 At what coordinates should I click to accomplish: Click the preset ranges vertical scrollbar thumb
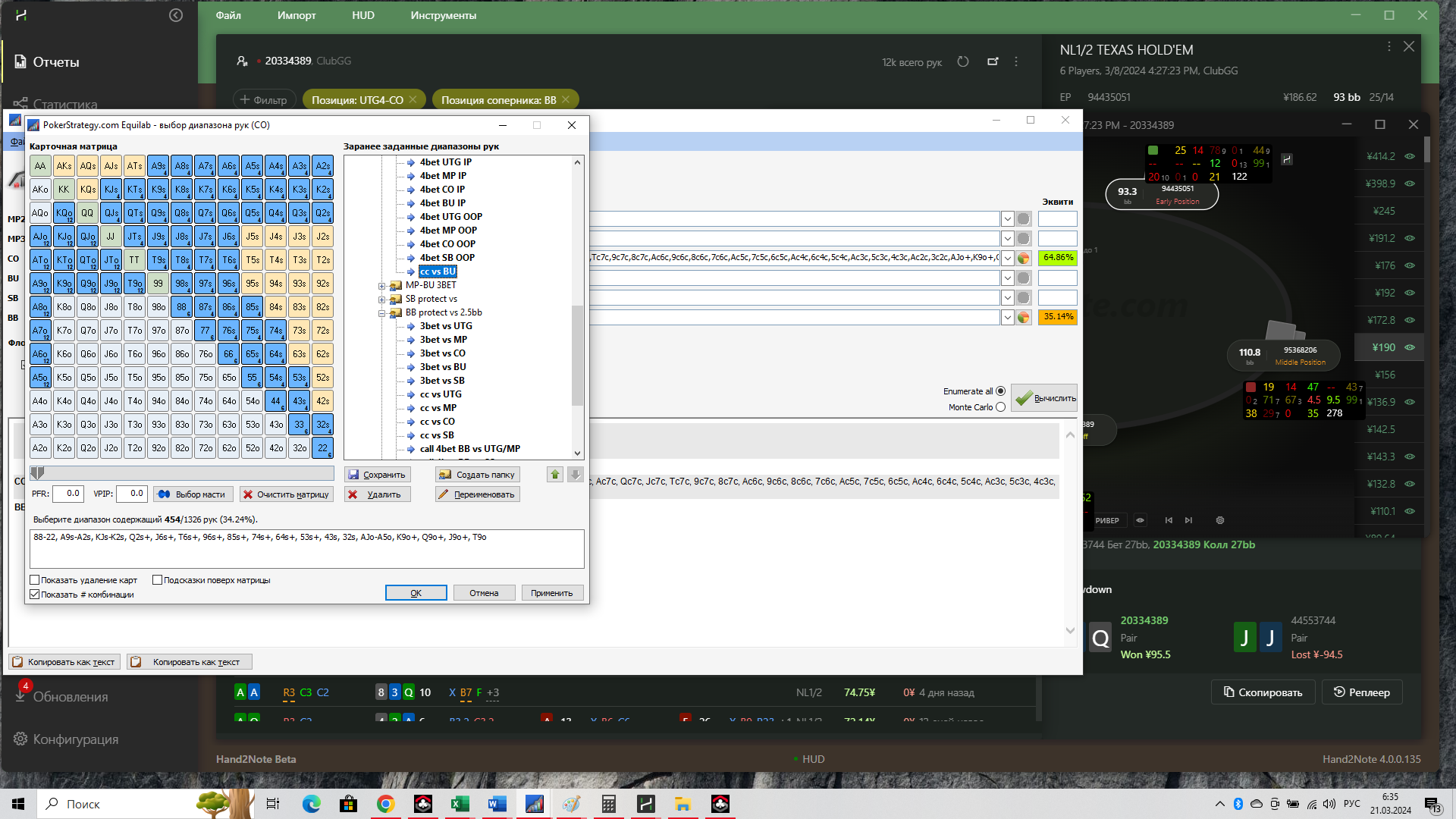(x=577, y=356)
